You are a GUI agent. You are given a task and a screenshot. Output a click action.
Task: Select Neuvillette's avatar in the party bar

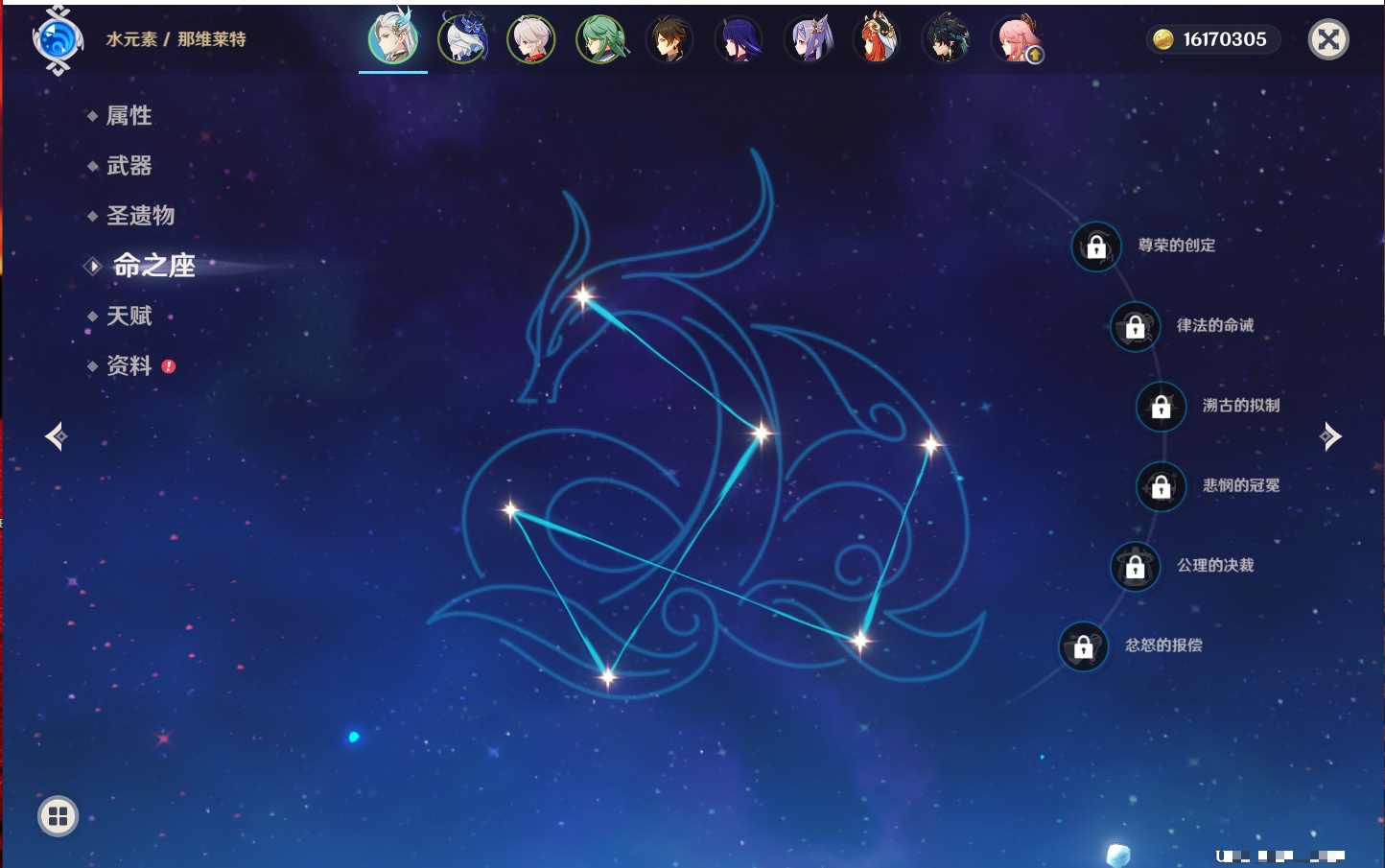click(x=393, y=39)
